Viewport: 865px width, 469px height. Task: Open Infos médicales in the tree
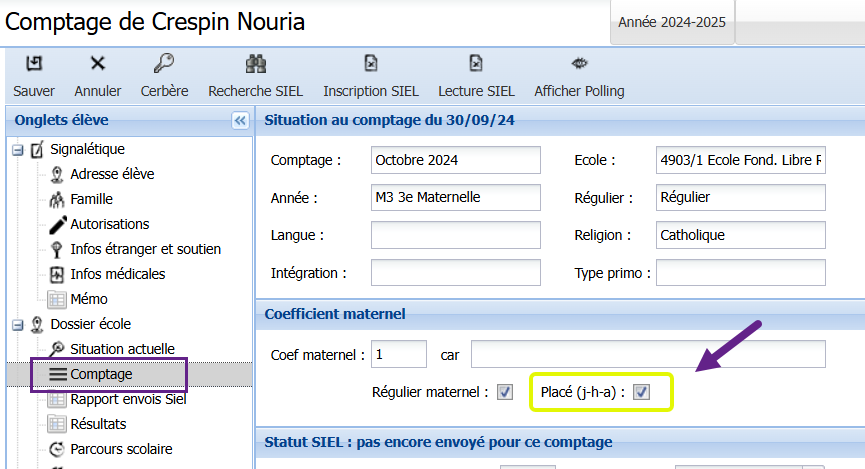tap(117, 274)
